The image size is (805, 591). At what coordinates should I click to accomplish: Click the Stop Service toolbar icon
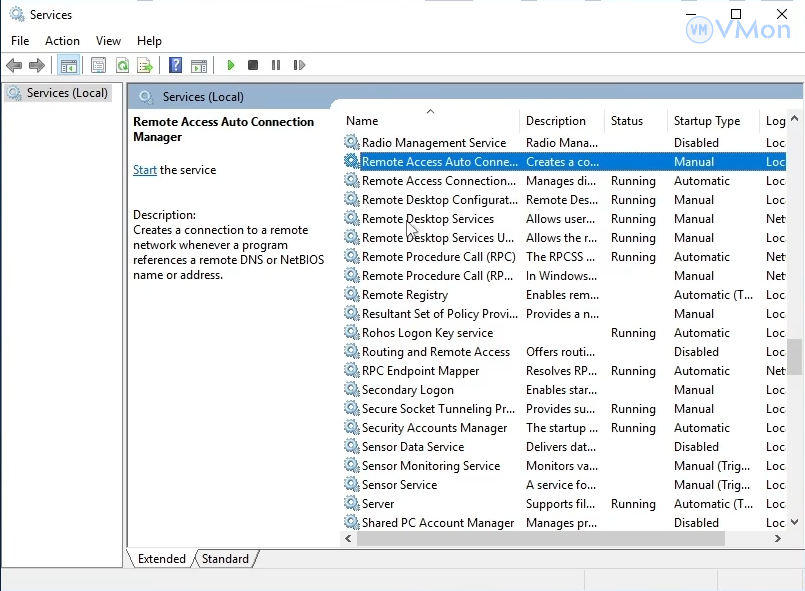click(x=253, y=66)
